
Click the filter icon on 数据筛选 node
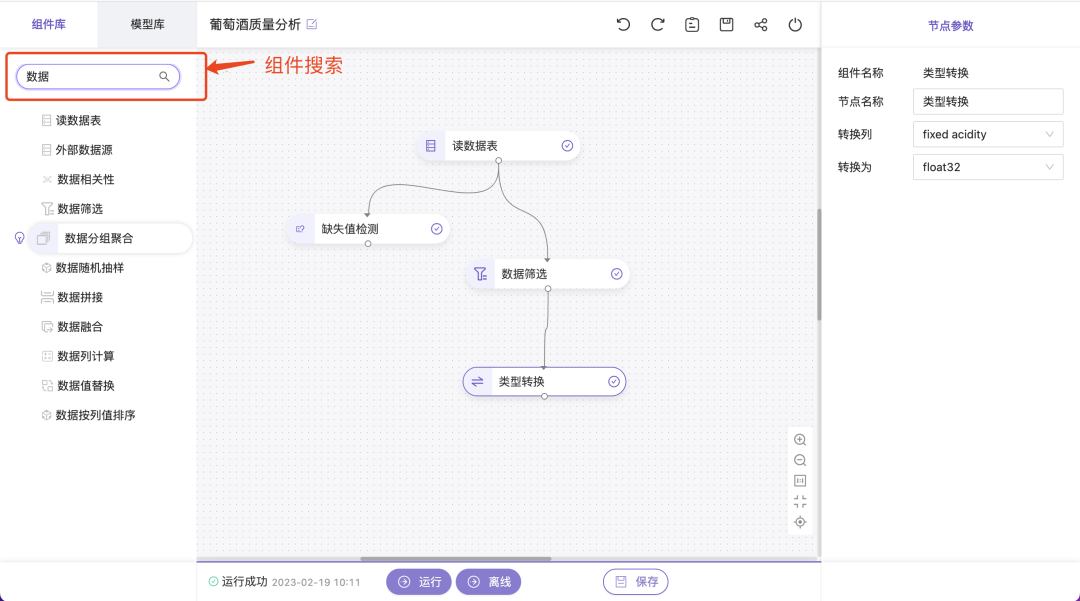pos(480,274)
